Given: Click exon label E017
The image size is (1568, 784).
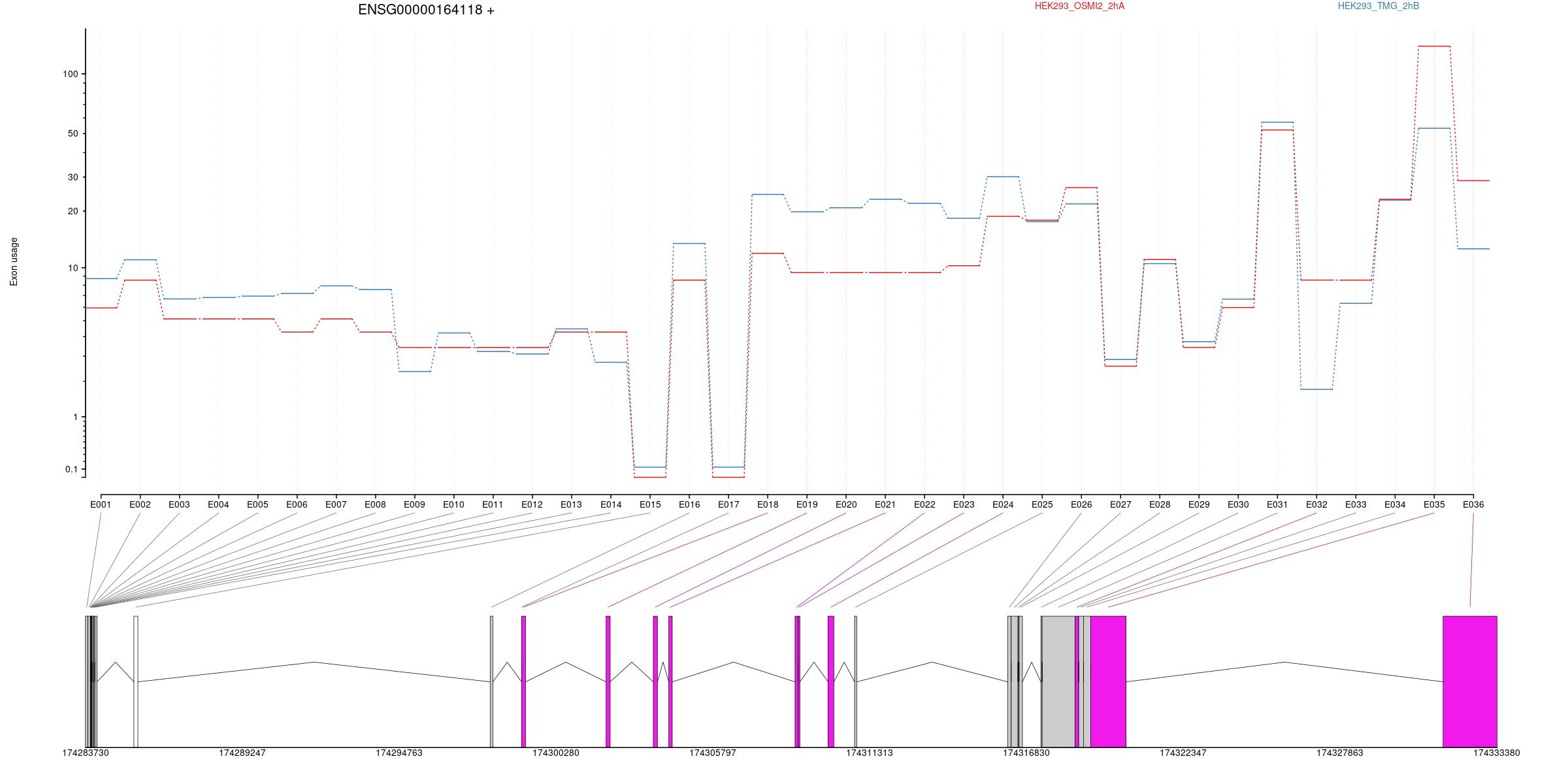Looking at the screenshot, I should (x=728, y=504).
